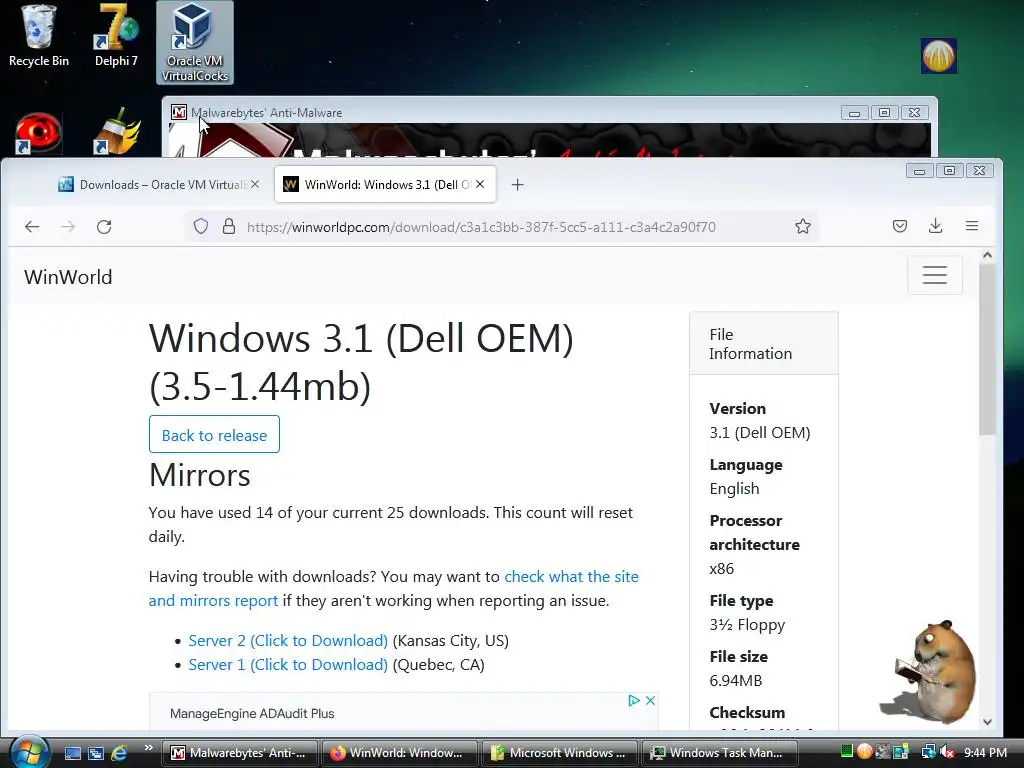Click the File Information panel header
1024x768 pixels.
(x=763, y=344)
